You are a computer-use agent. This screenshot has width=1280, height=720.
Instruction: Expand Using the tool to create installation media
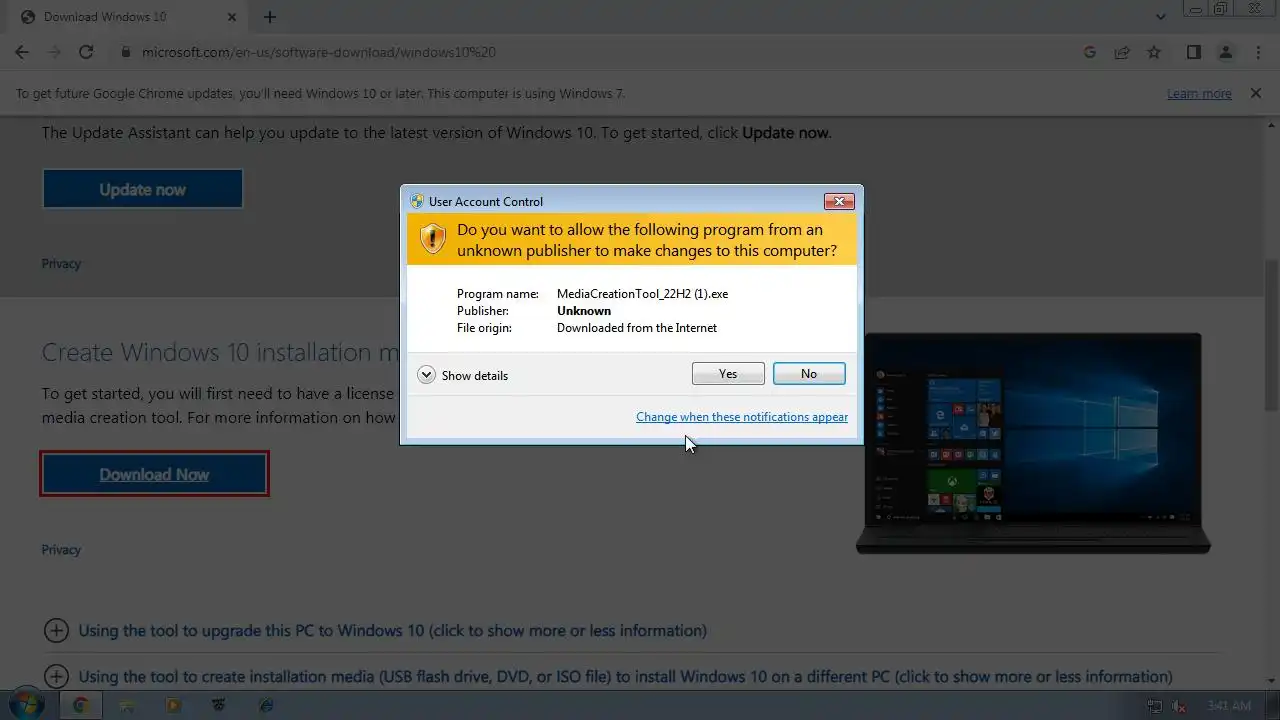click(609, 677)
